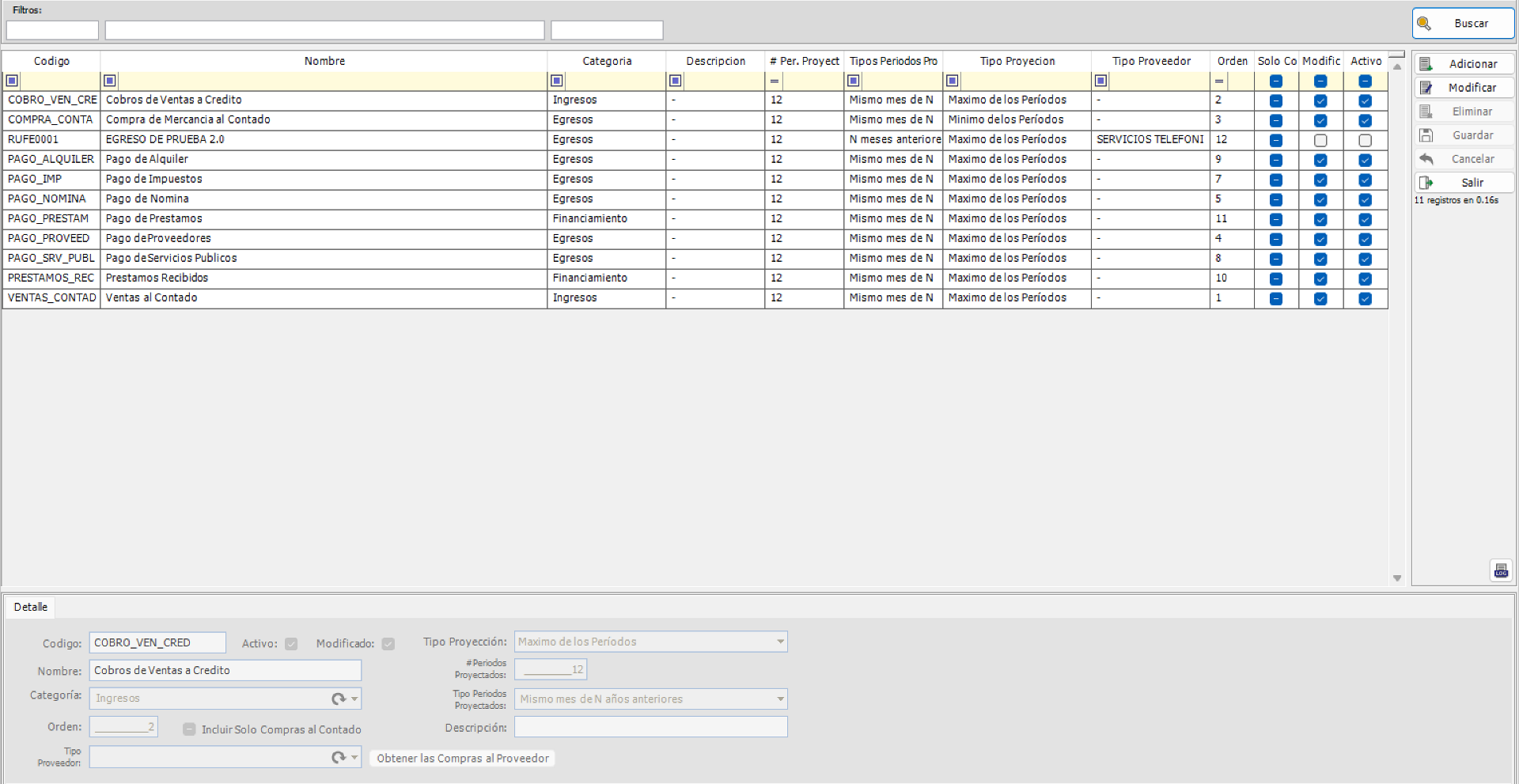Open the Tipo Periodos Proyectados dropdown
The height and width of the screenshot is (784, 1519).
pos(778,699)
